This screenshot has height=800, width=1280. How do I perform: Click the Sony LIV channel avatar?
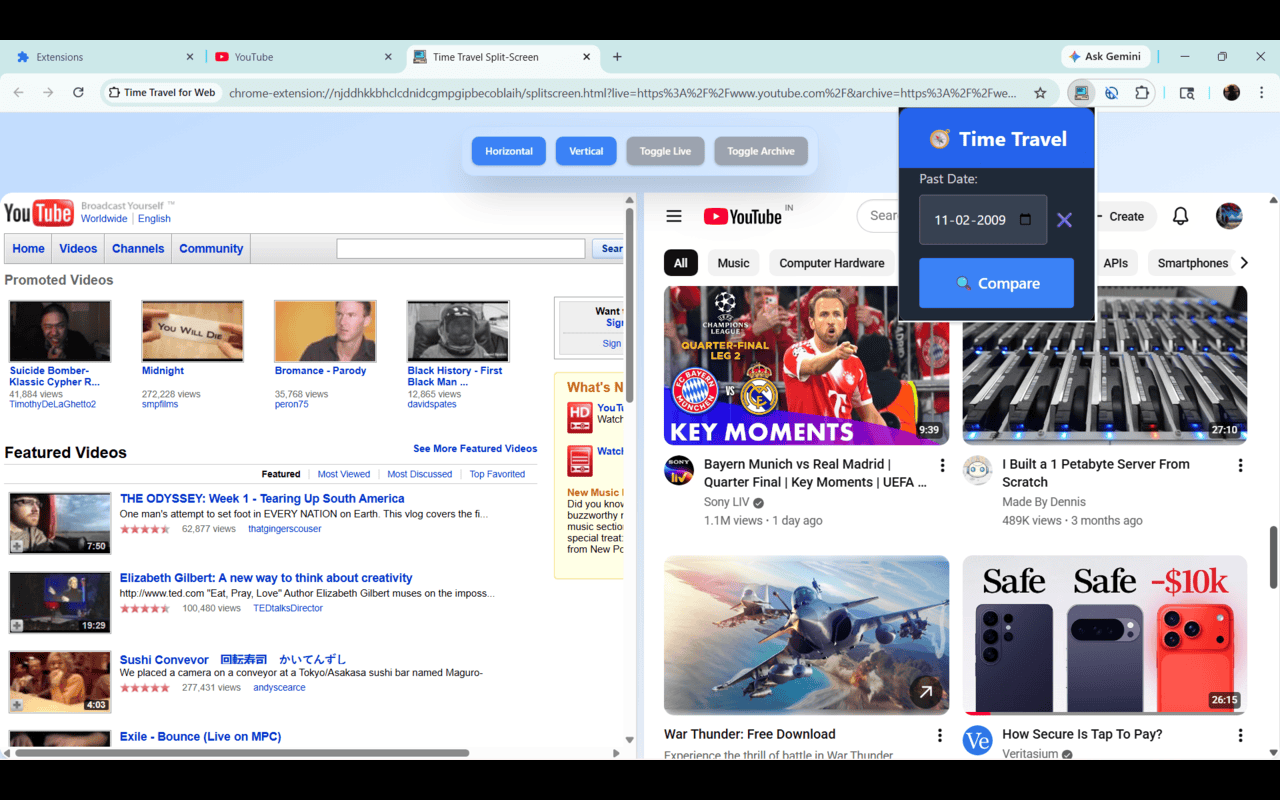tap(679, 471)
